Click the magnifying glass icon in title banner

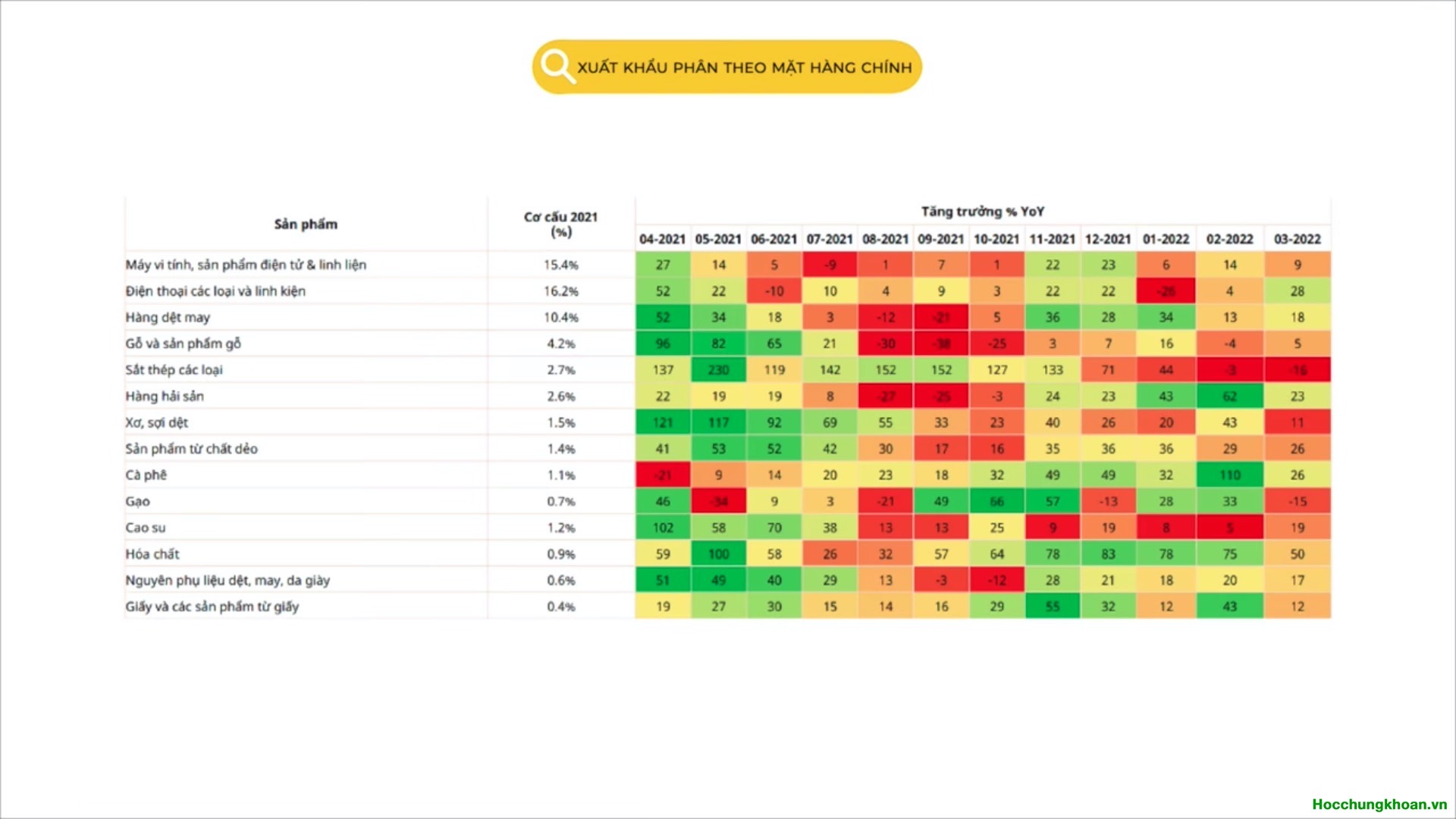point(557,67)
